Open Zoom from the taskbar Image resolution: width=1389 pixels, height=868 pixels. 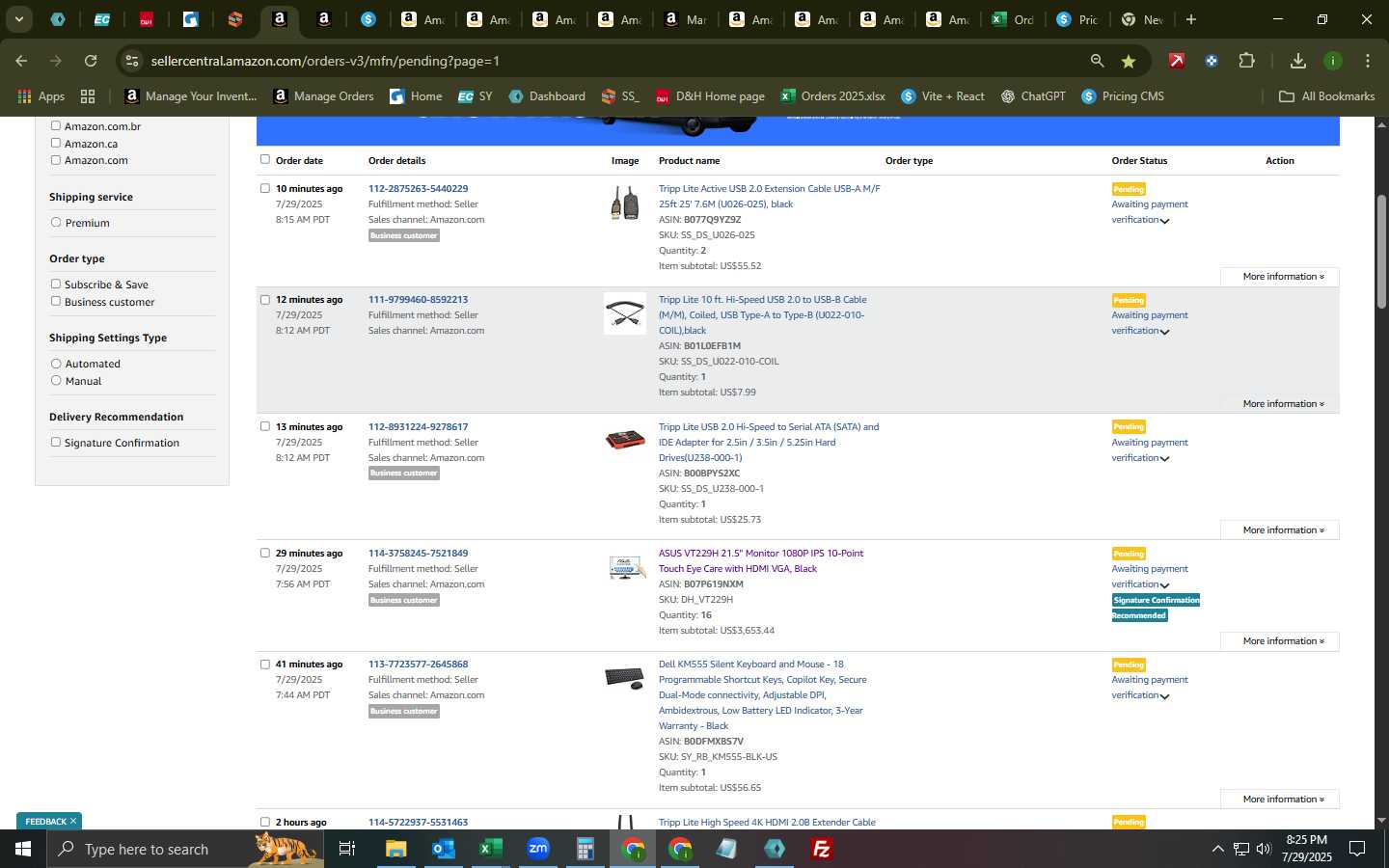(x=538, y=849)
